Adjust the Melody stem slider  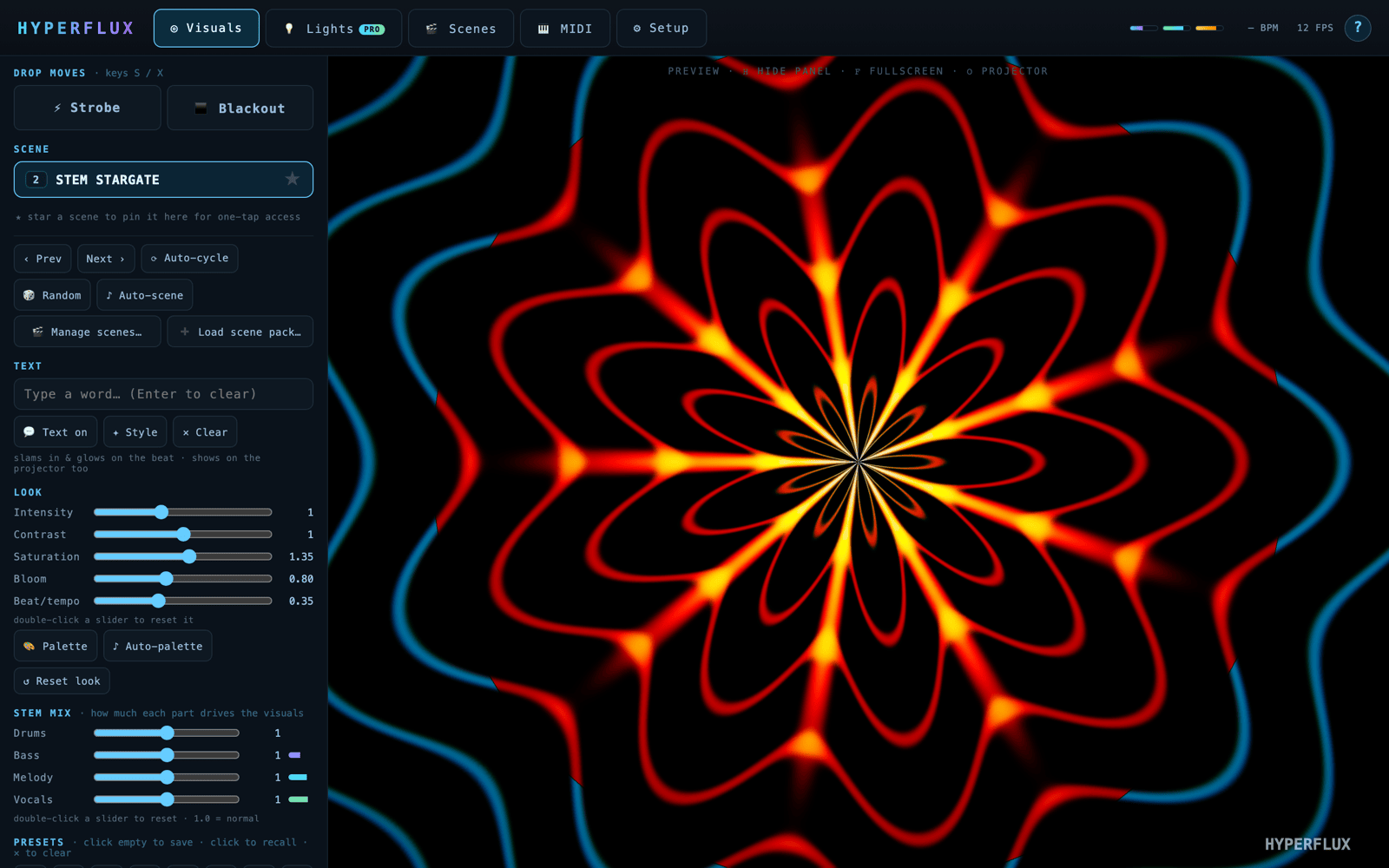[x=167, y=777]
